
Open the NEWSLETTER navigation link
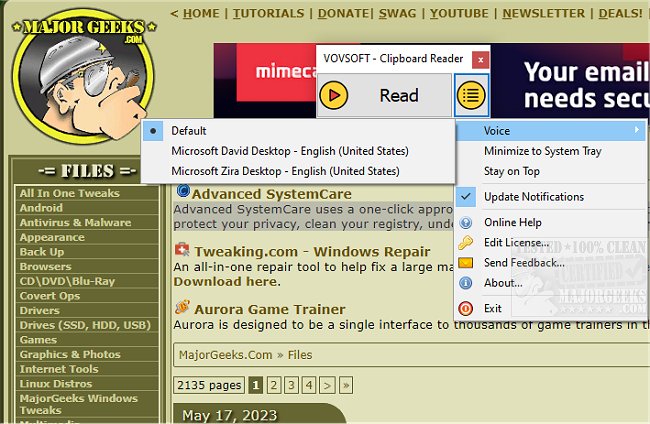pos(543,14)
